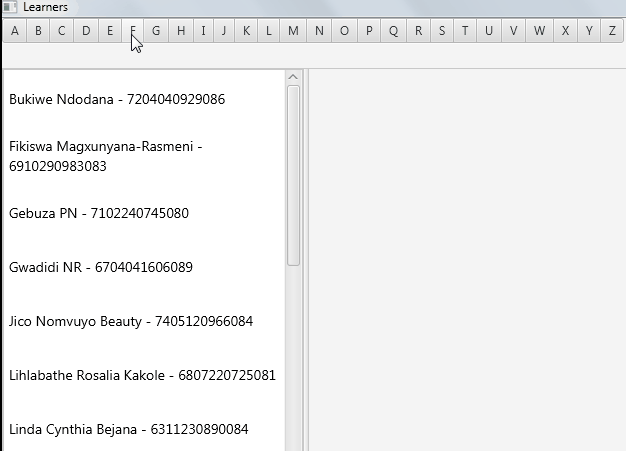Screen dimensions: 626x451
Task: Filter learners by letter K
Action: pos(246,31)
